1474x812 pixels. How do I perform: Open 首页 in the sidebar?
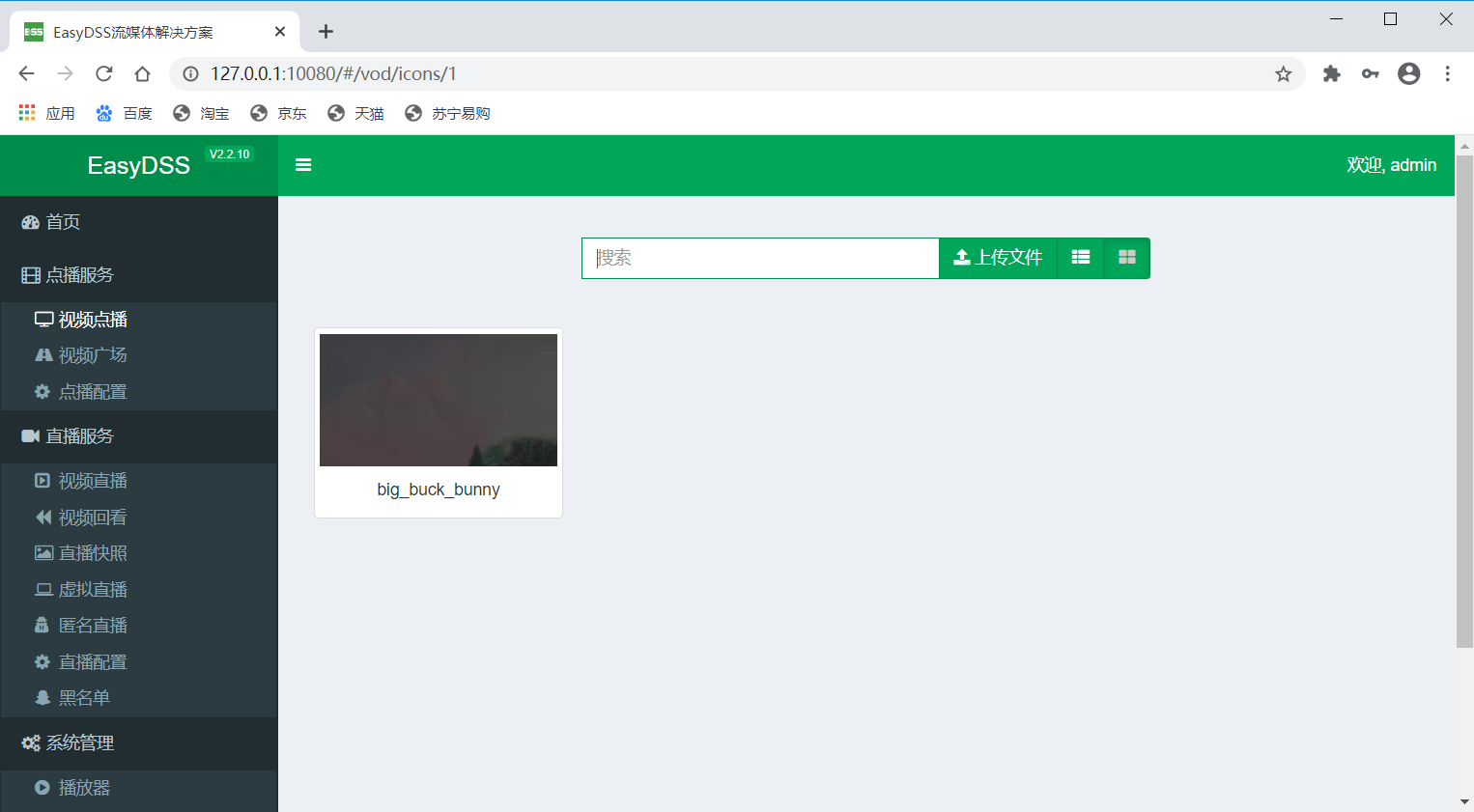pos(139,222)
